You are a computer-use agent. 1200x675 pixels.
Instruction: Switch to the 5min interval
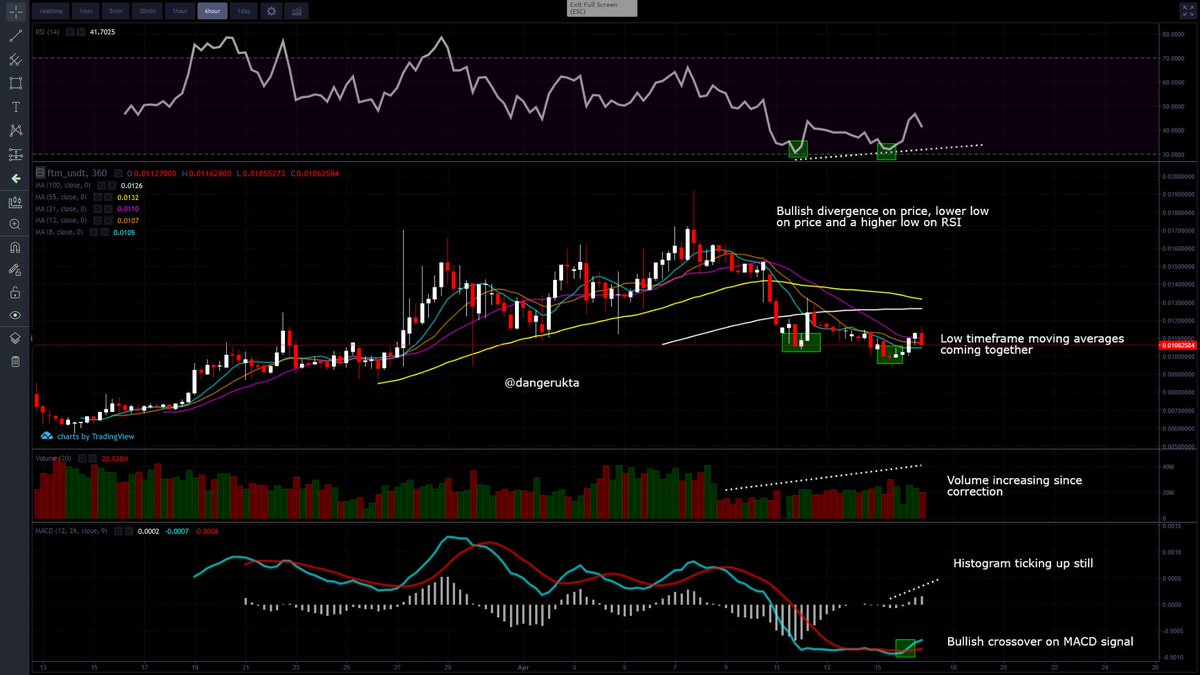click(x=116, y=11)
